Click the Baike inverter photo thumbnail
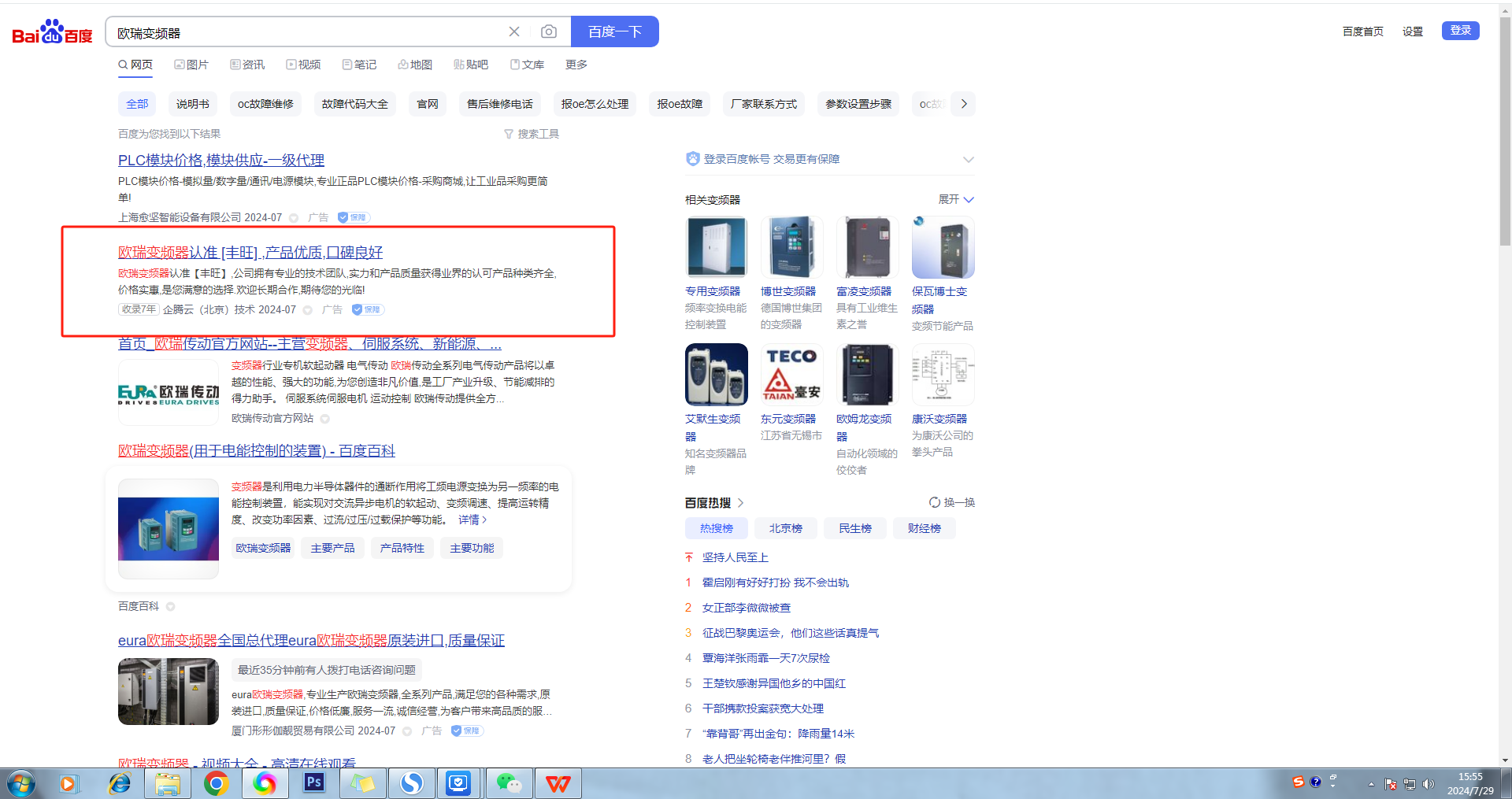 pos(169,529)
